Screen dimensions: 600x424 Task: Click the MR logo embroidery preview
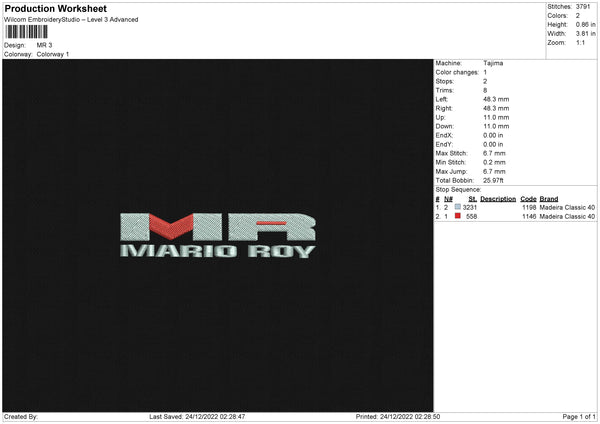coord(218,227)
